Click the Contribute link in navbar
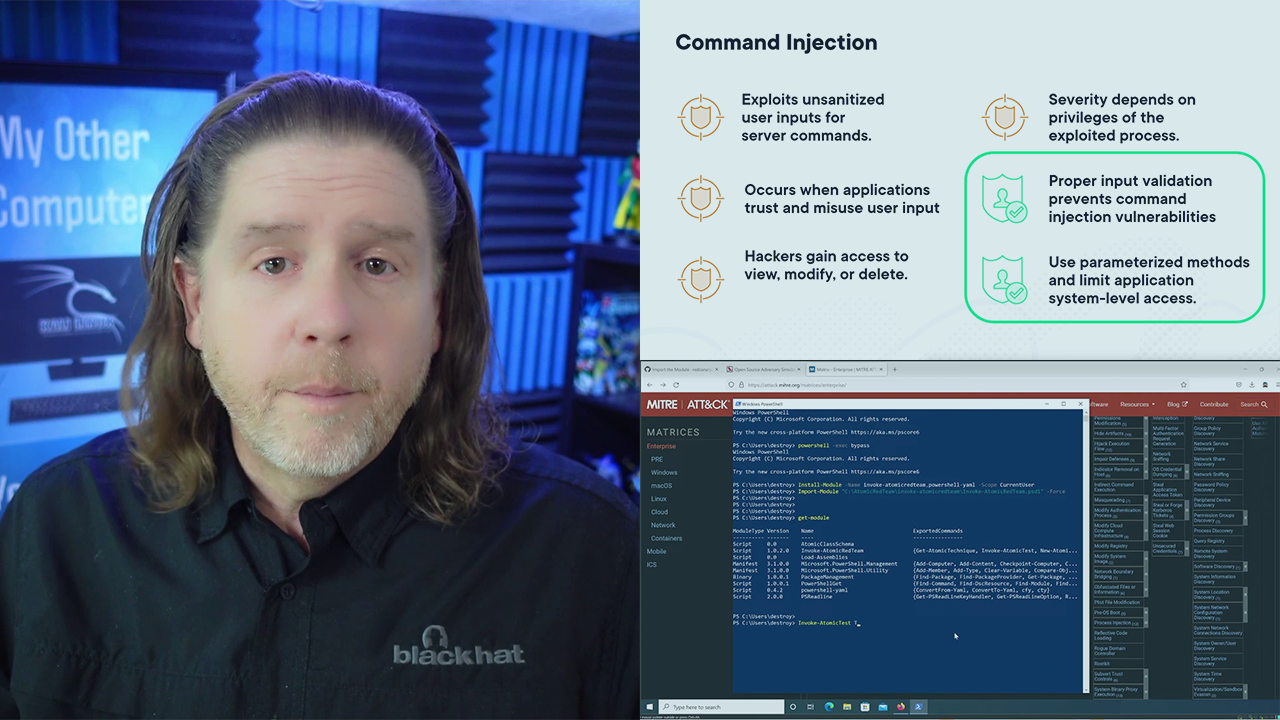 click(1214, 404)
